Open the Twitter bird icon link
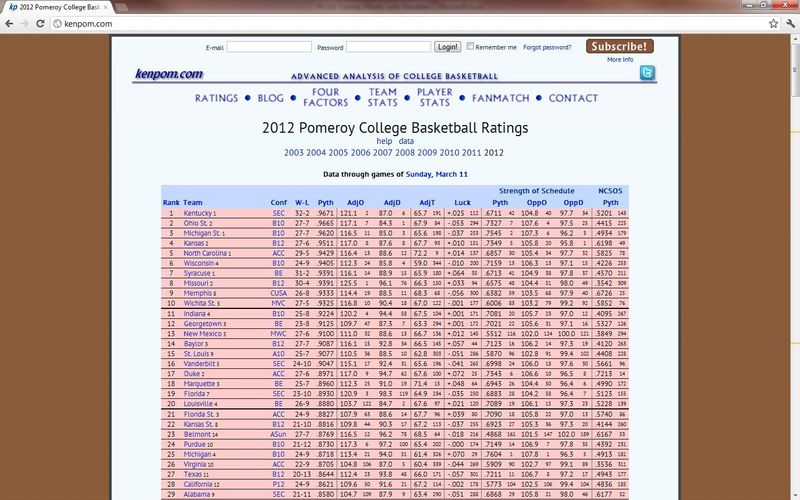800x500 pixels. point(647,73)
